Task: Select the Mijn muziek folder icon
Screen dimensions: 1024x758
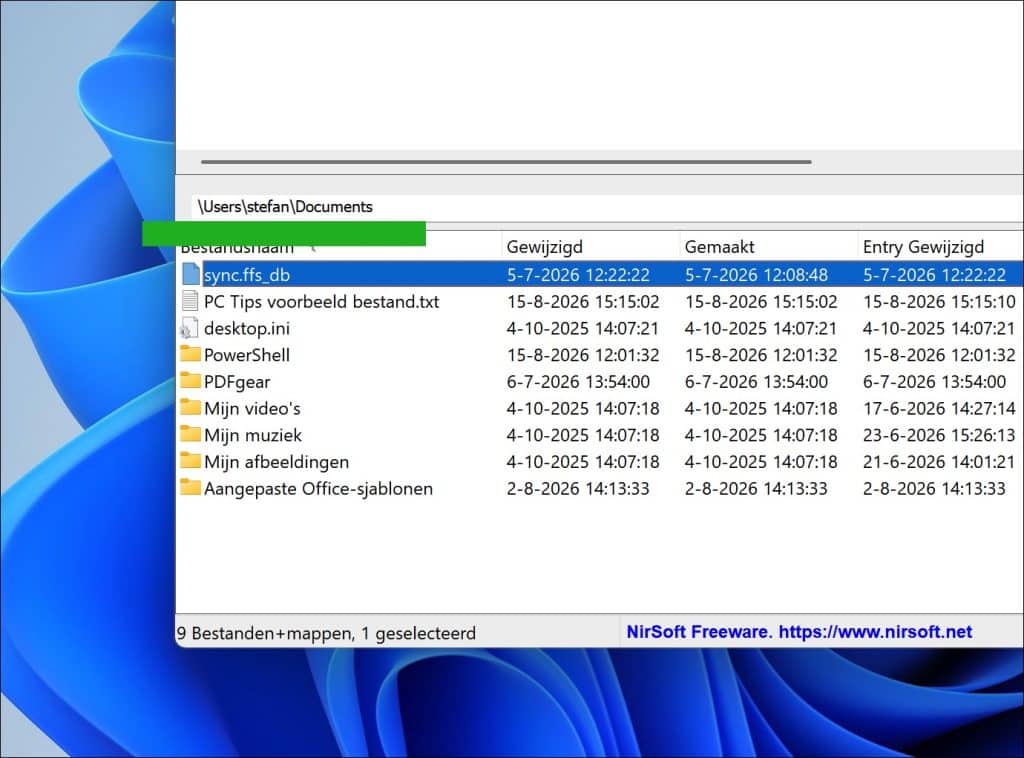Action: (190, 434)
